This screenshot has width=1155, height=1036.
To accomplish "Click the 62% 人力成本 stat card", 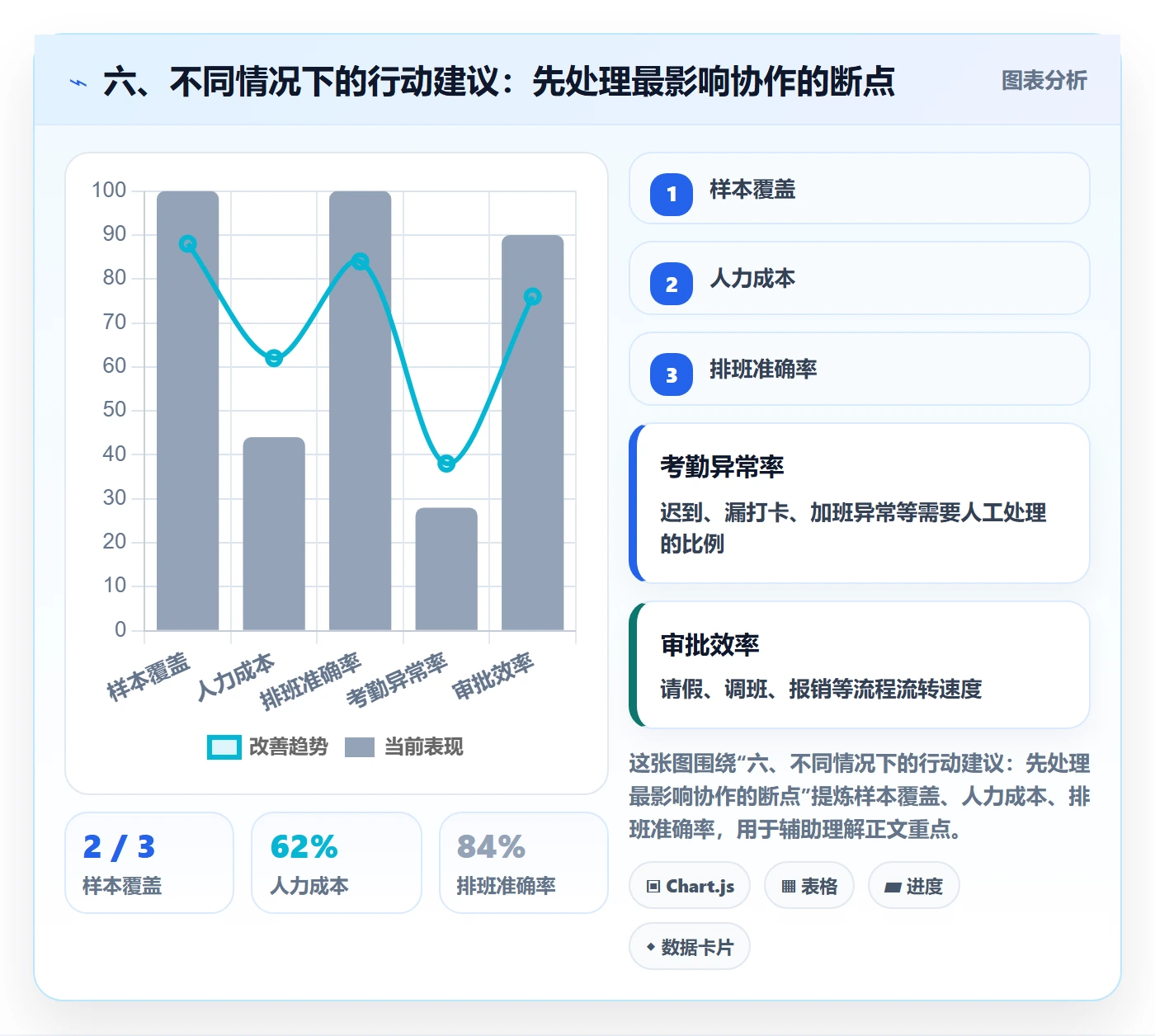I will 337,863.
